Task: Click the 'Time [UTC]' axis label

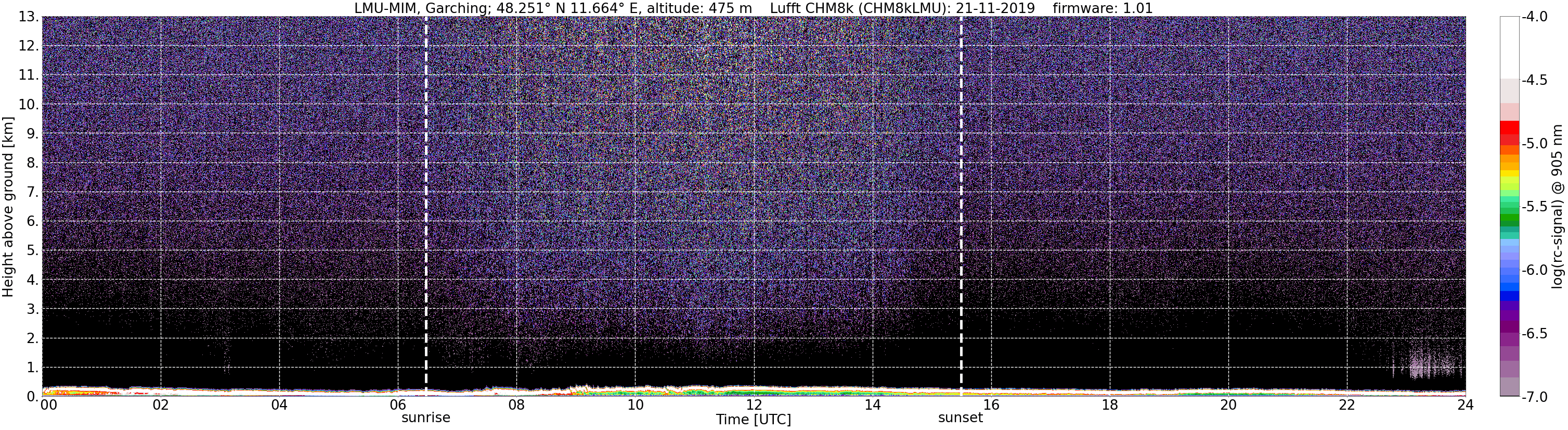Action: [754, 420]
